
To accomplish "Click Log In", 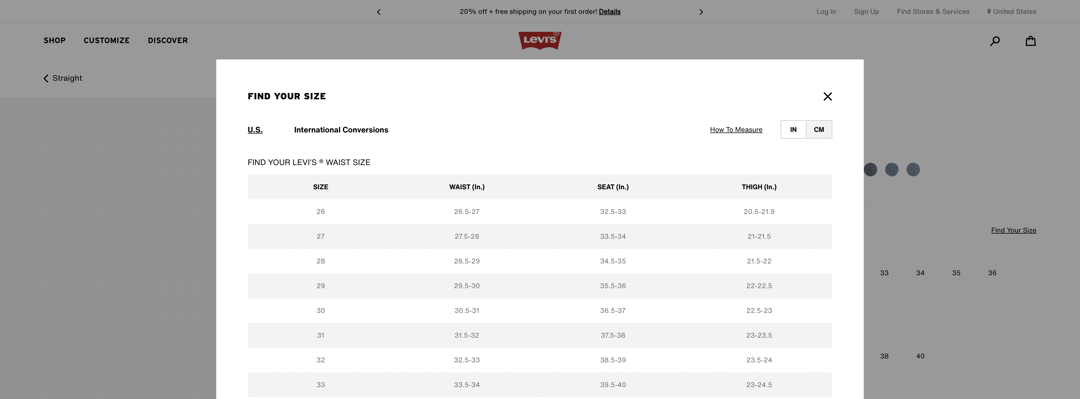I will click(x=826, y=12).
